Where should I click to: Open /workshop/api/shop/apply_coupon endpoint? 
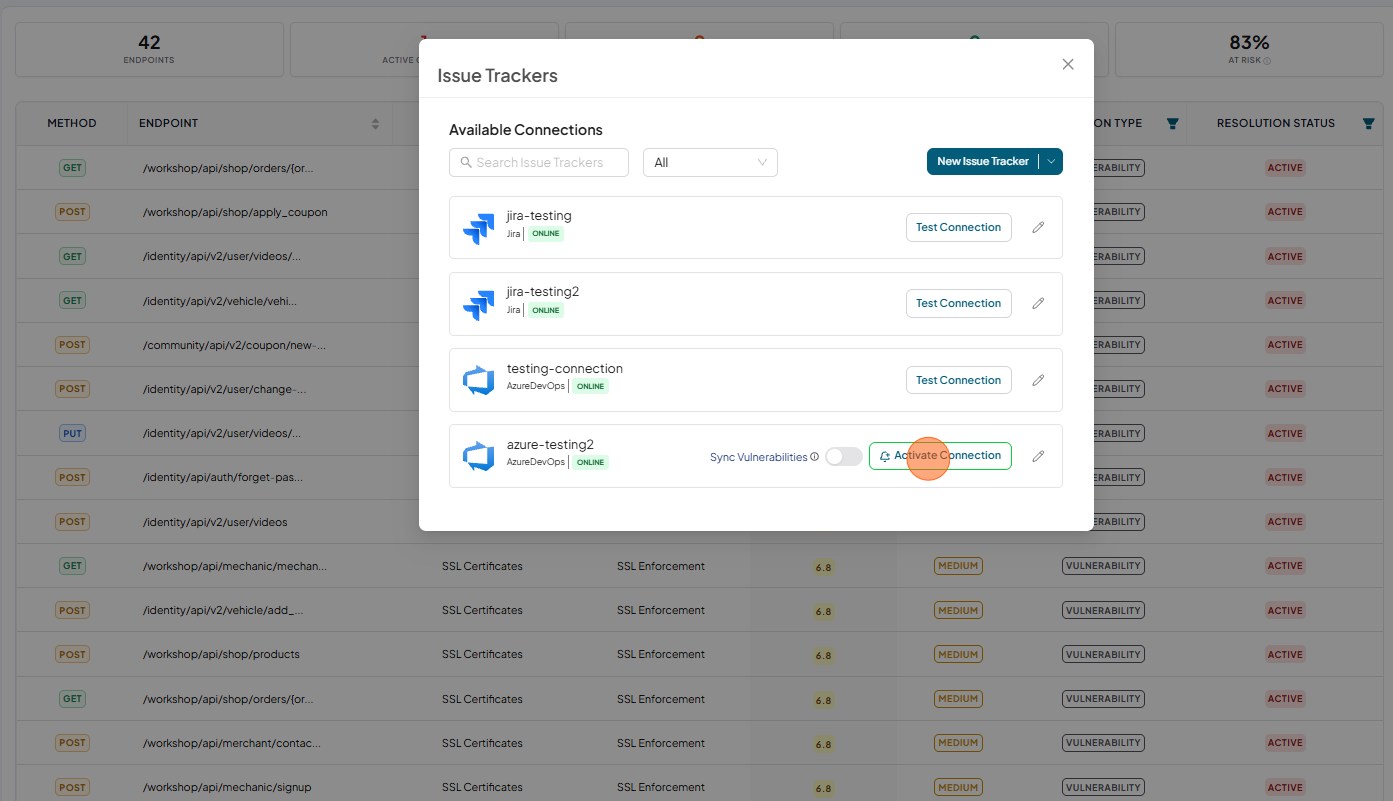tap(235, 212)
